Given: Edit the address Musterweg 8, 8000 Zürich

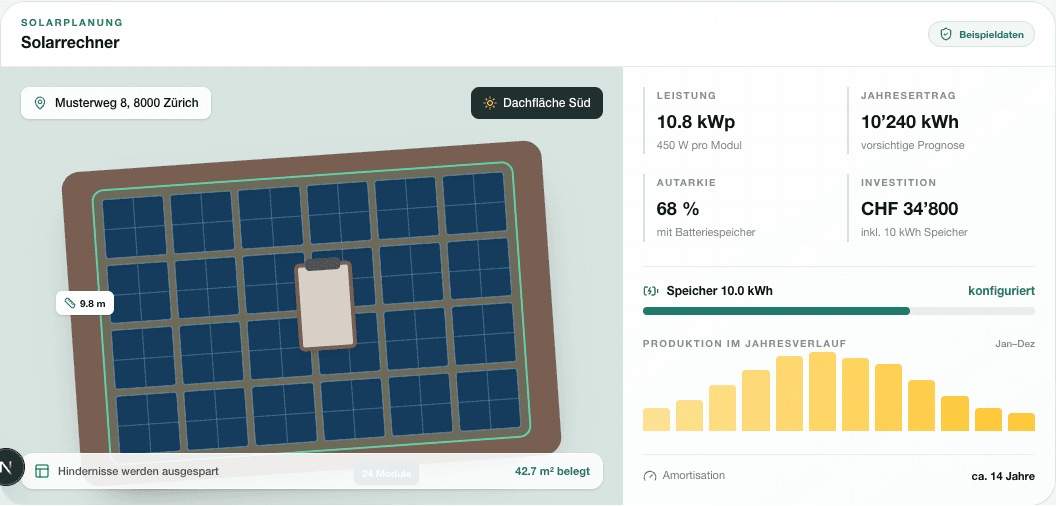Looking at the screenshot, I should pyautogui.click(x=116, y=103).
